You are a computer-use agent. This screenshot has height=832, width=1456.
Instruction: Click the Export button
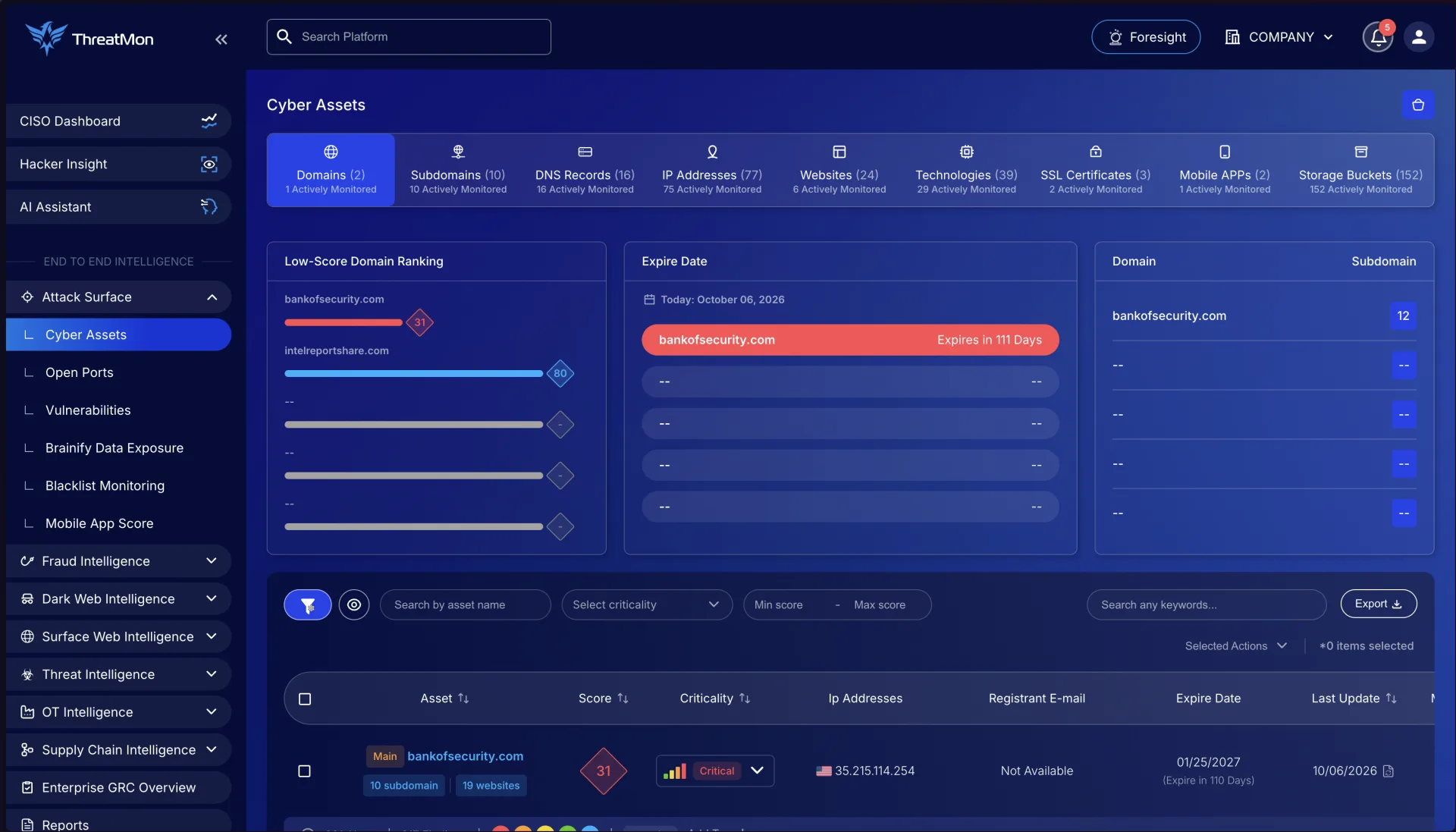(1378, 604)
